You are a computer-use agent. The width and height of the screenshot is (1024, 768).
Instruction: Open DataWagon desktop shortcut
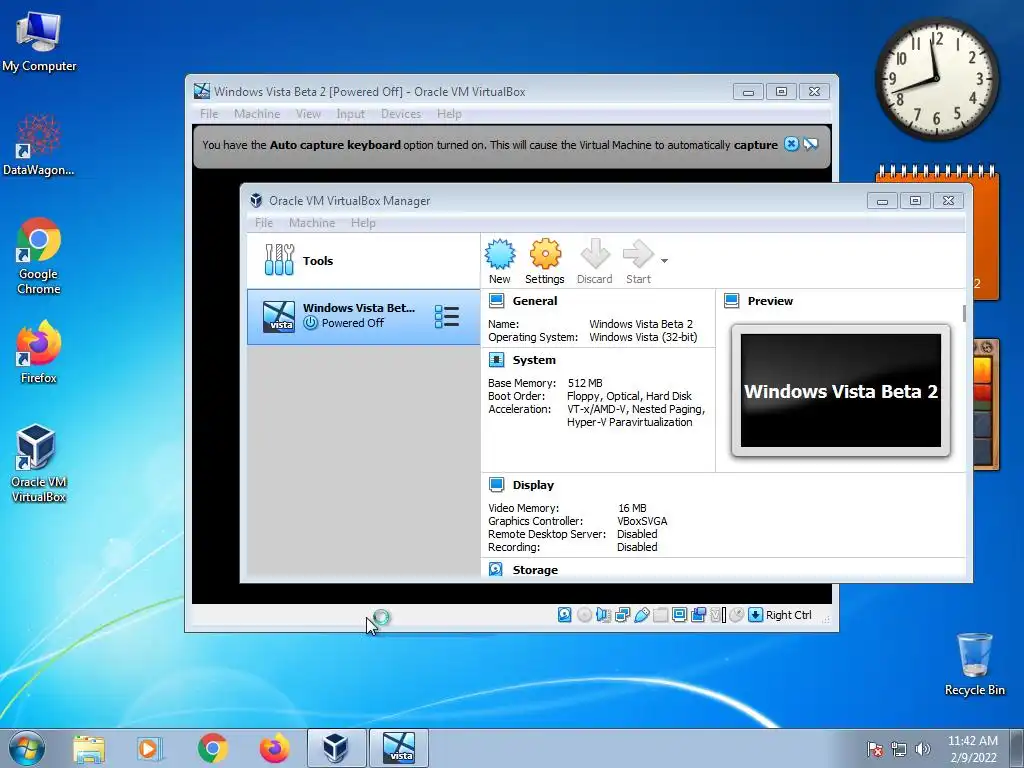(39, 145)
